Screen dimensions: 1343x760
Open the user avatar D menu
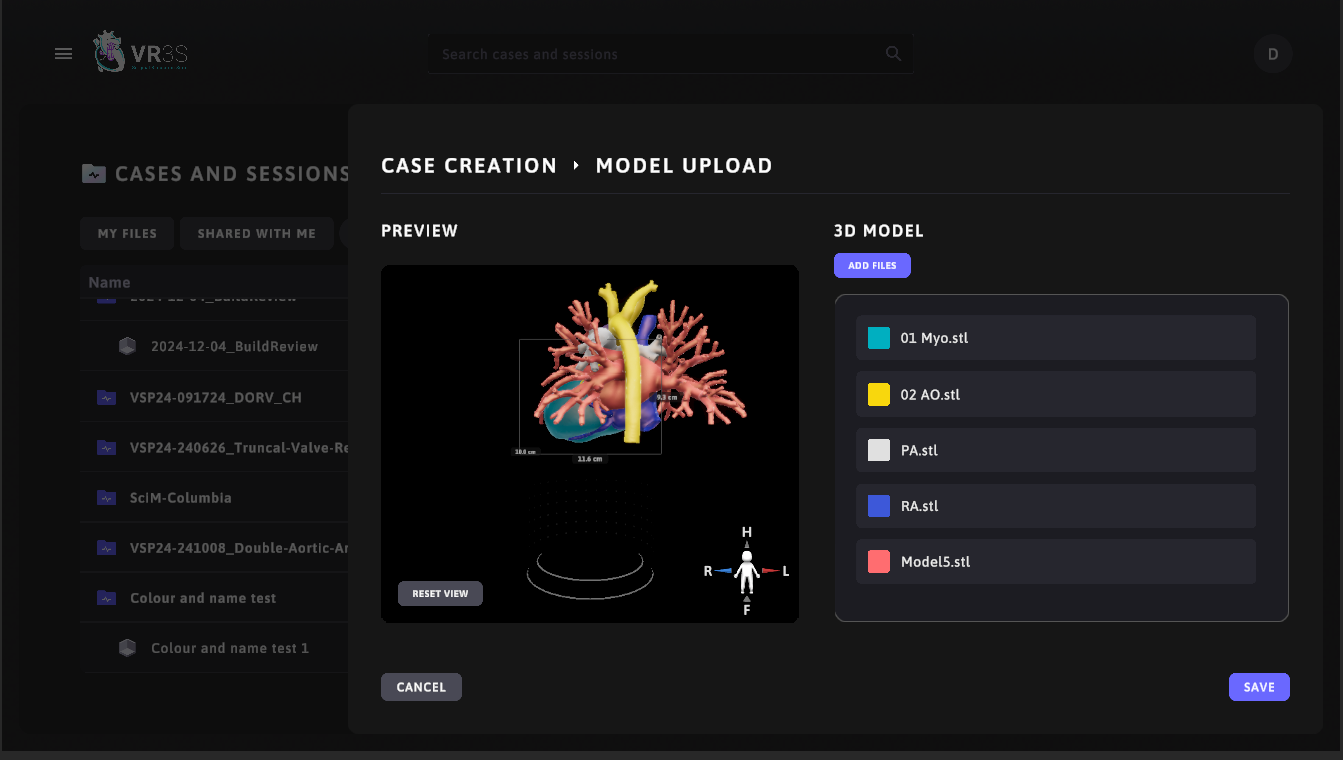(1272, 54)
